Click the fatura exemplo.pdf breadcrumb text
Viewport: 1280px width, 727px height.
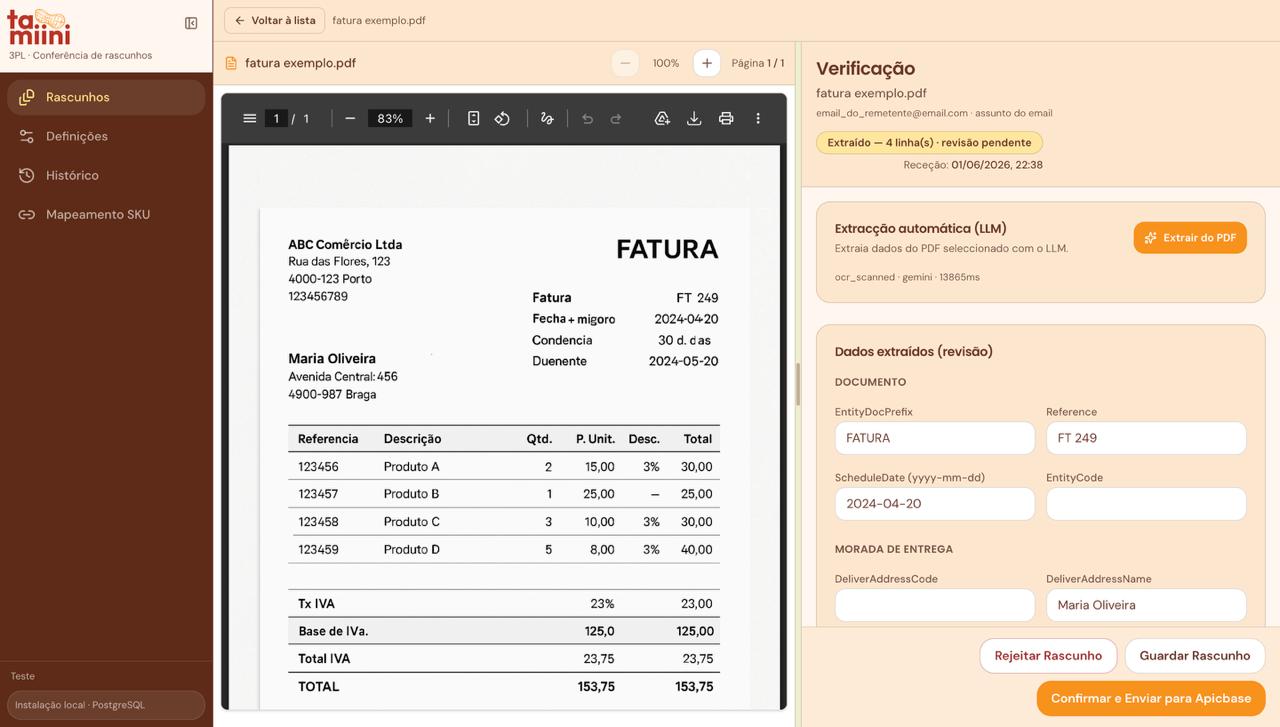pyautogui.click(x=379, y=20)
